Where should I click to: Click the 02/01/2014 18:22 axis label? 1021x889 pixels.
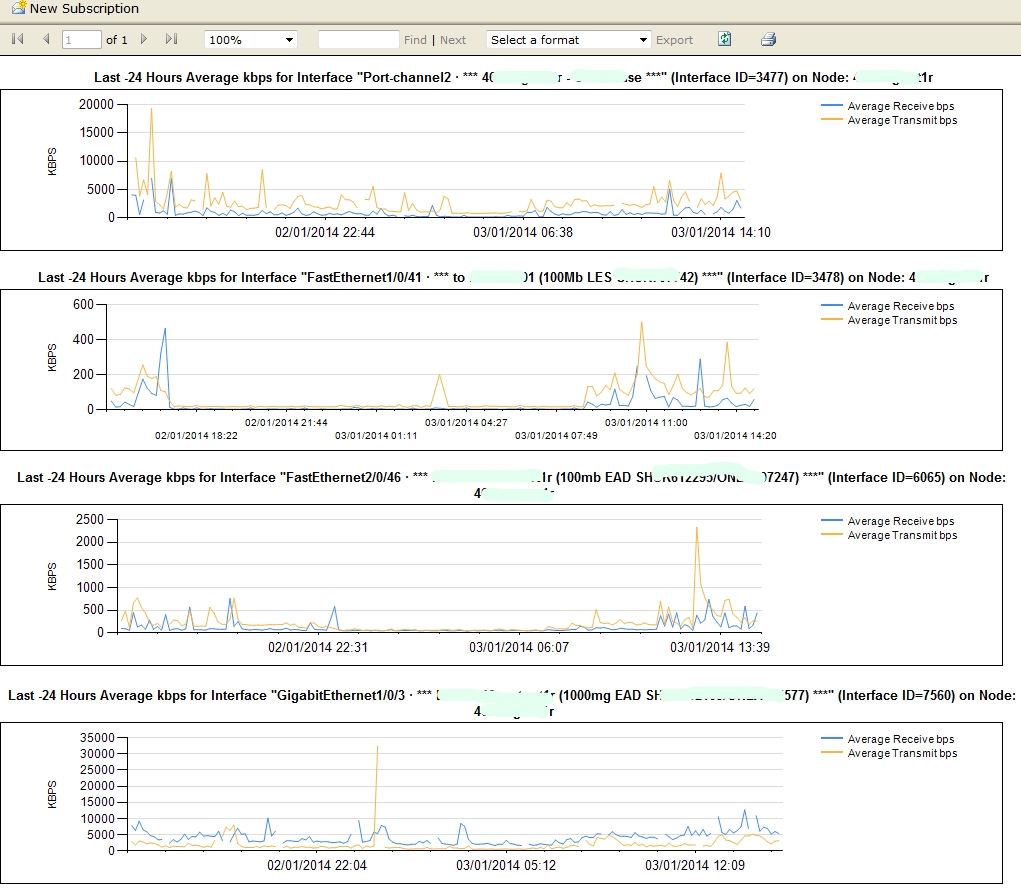[x=196, y=436]
